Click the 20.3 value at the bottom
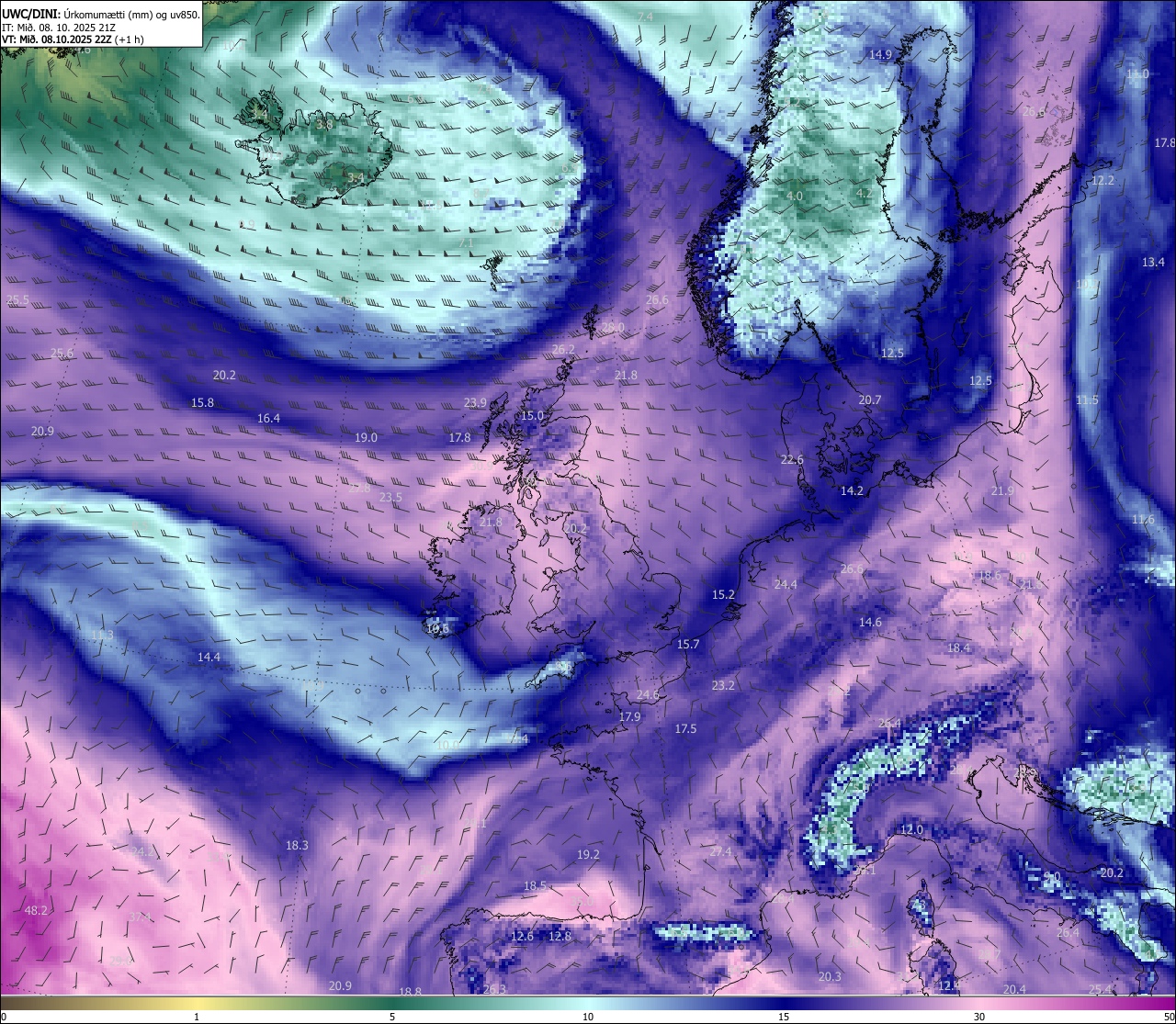The image size is (1176, 1024). [x=830, y=977]
